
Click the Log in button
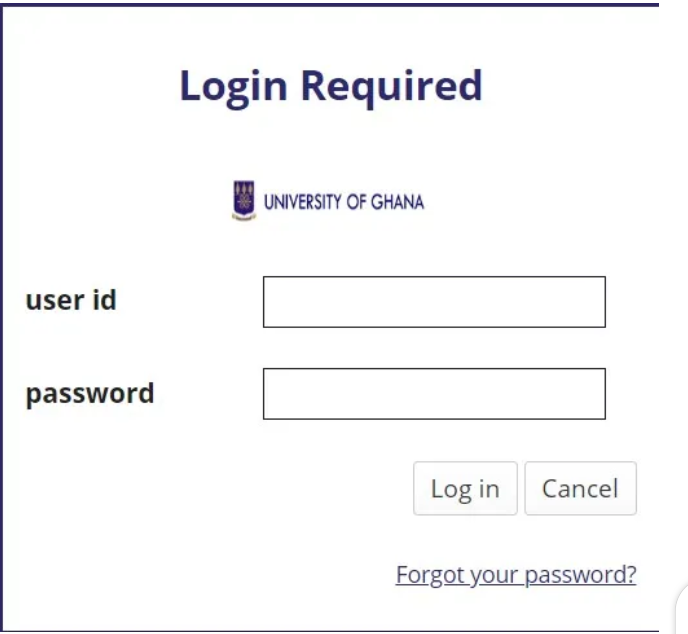coord(465,488)
